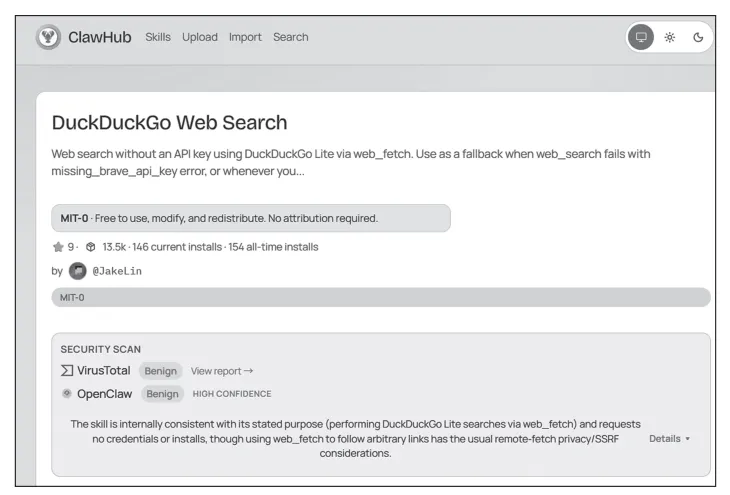Open the Search page link
This screenshot has width=730, height=495.
(291, 37)
